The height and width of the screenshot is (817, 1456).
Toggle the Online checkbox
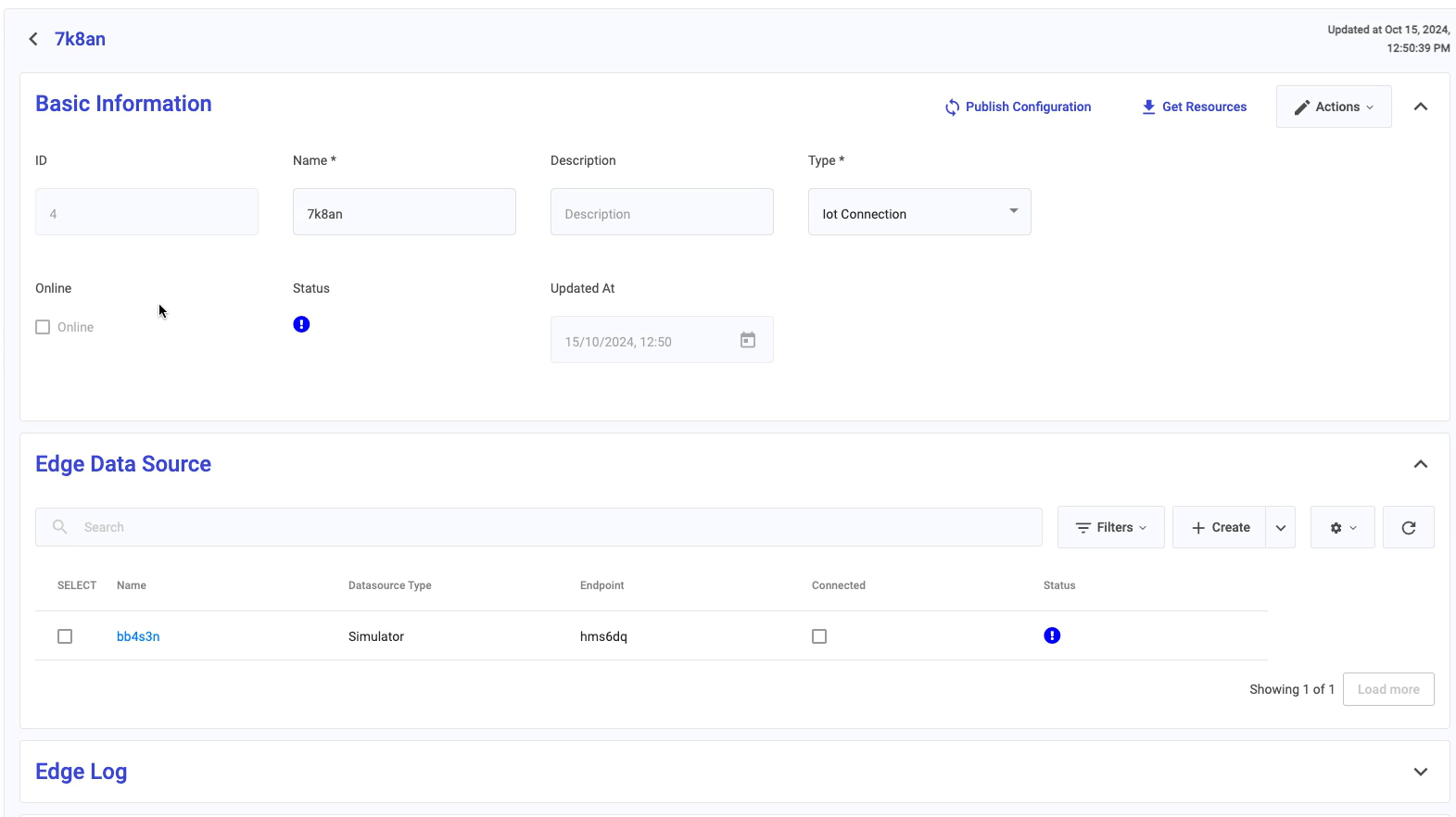(43, 327)
